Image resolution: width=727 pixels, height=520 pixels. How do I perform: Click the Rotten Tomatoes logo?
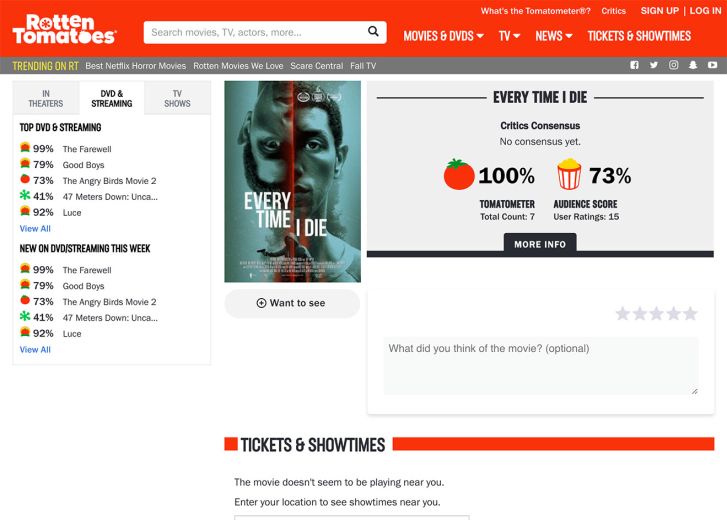coord(65,29)
